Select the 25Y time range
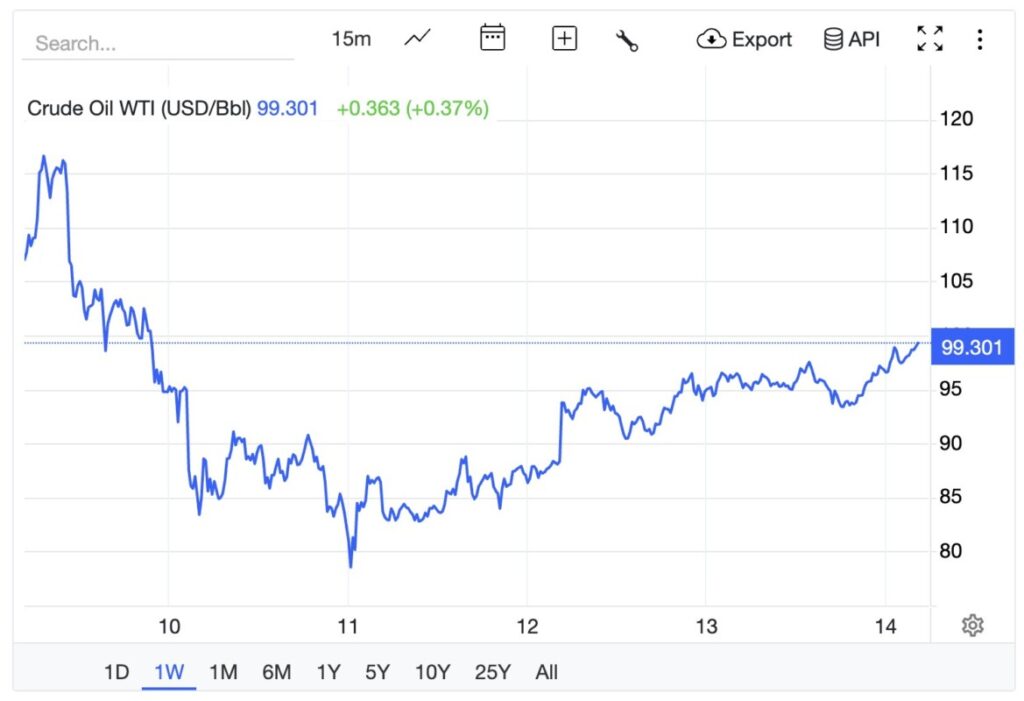 point(492,672)
